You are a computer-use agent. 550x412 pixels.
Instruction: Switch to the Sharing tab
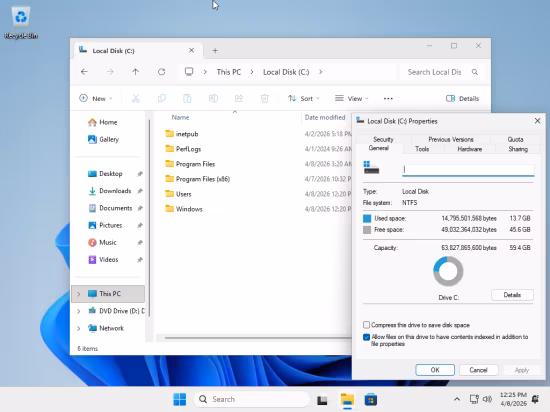pyautogui.click(x=518, y=149)
